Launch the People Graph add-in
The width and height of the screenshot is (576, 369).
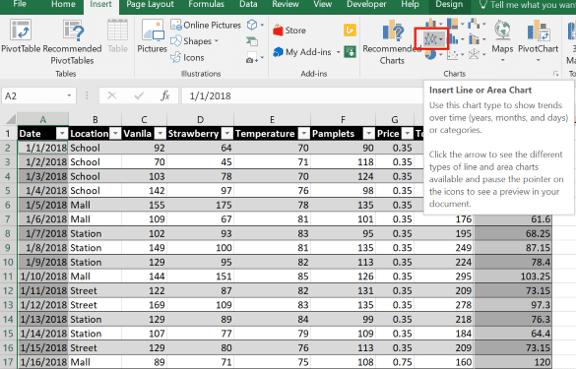[x=350, y=52]
